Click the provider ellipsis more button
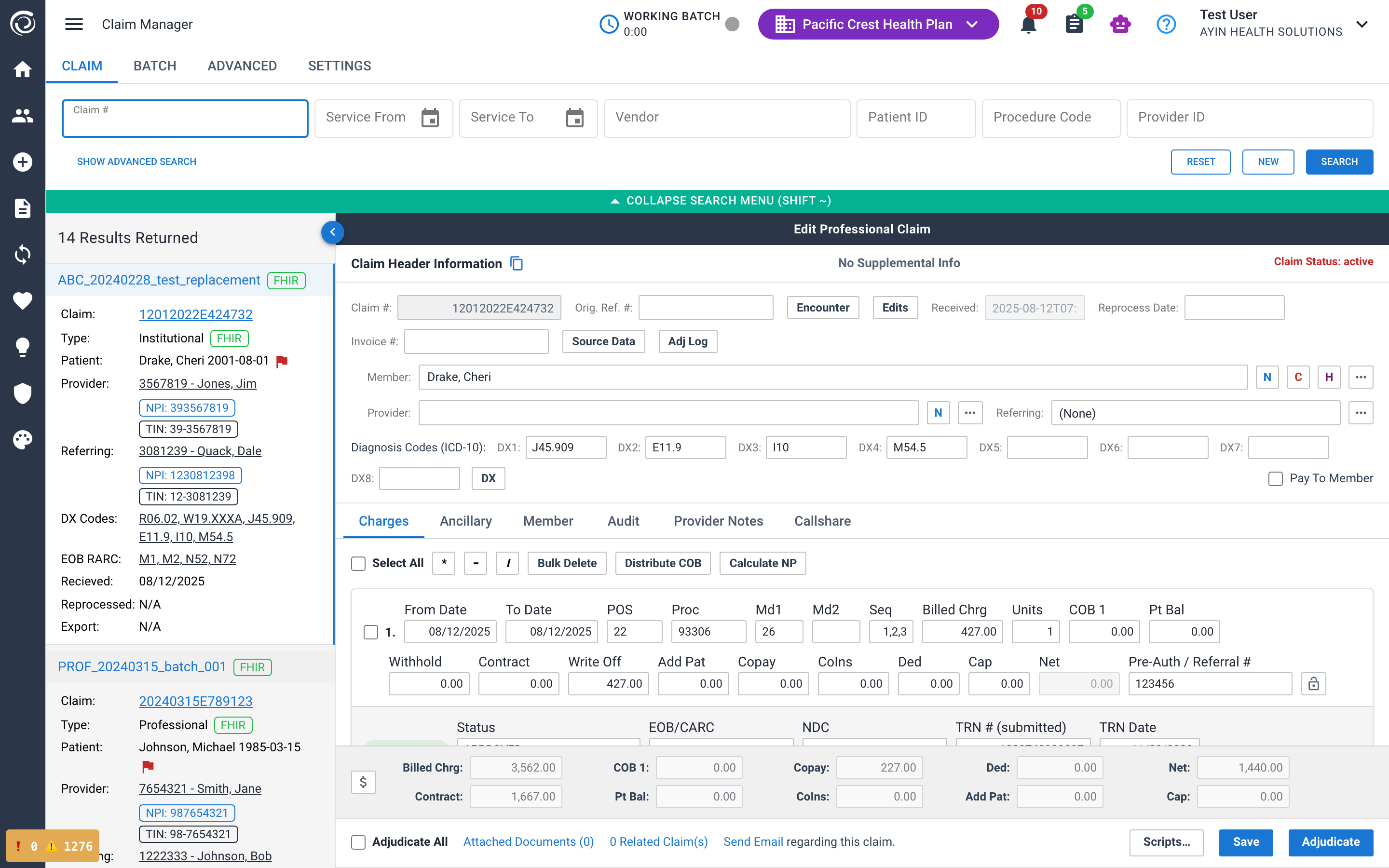 click(970, 413)
